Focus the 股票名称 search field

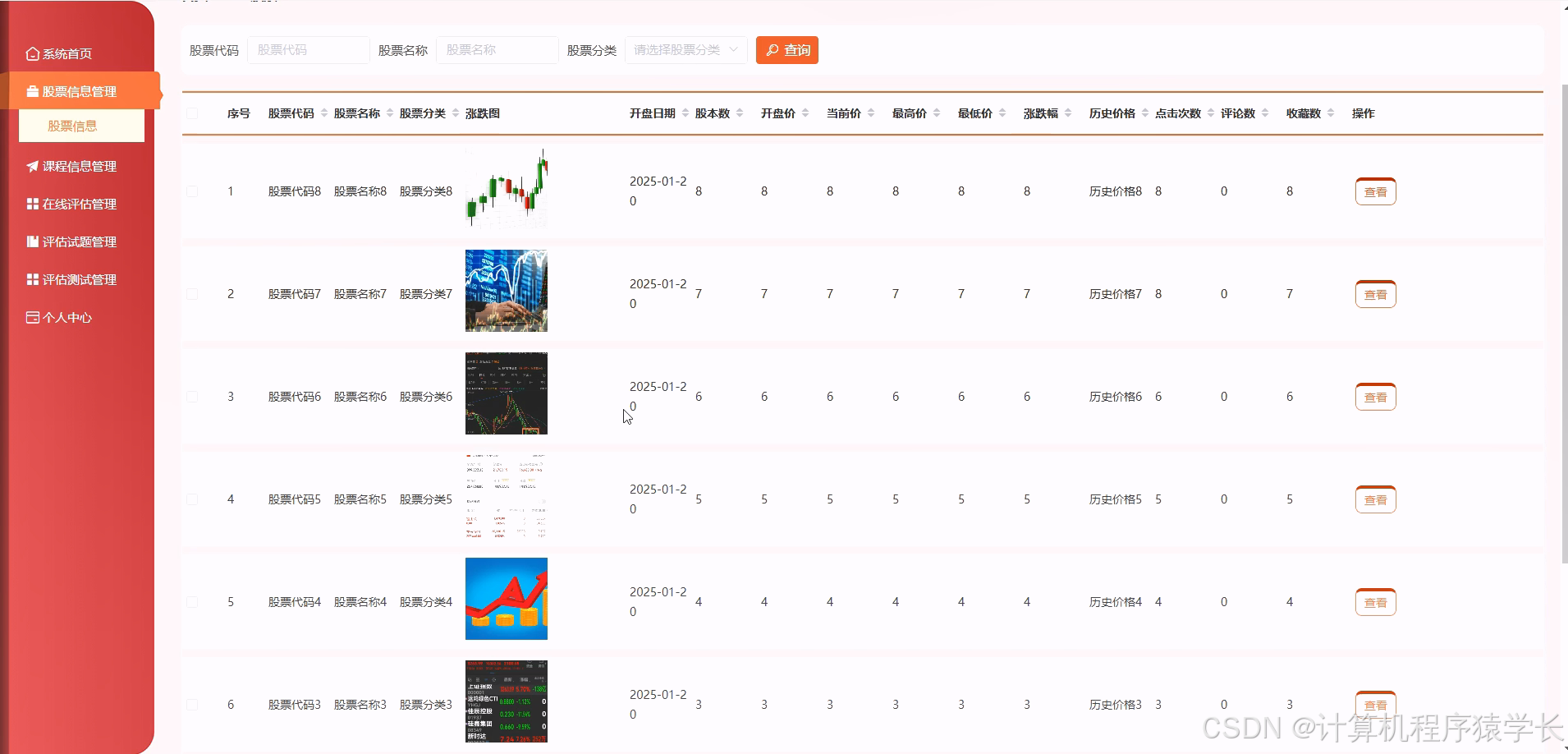click(497, 50)
